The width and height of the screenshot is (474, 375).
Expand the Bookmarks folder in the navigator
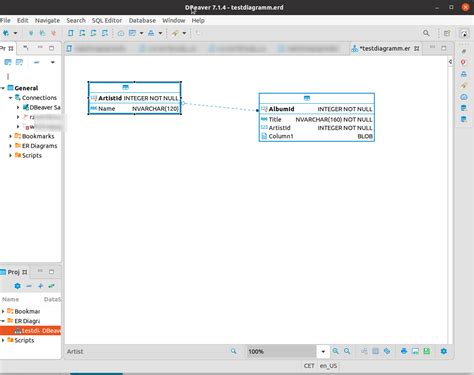[x=10, y=136]
